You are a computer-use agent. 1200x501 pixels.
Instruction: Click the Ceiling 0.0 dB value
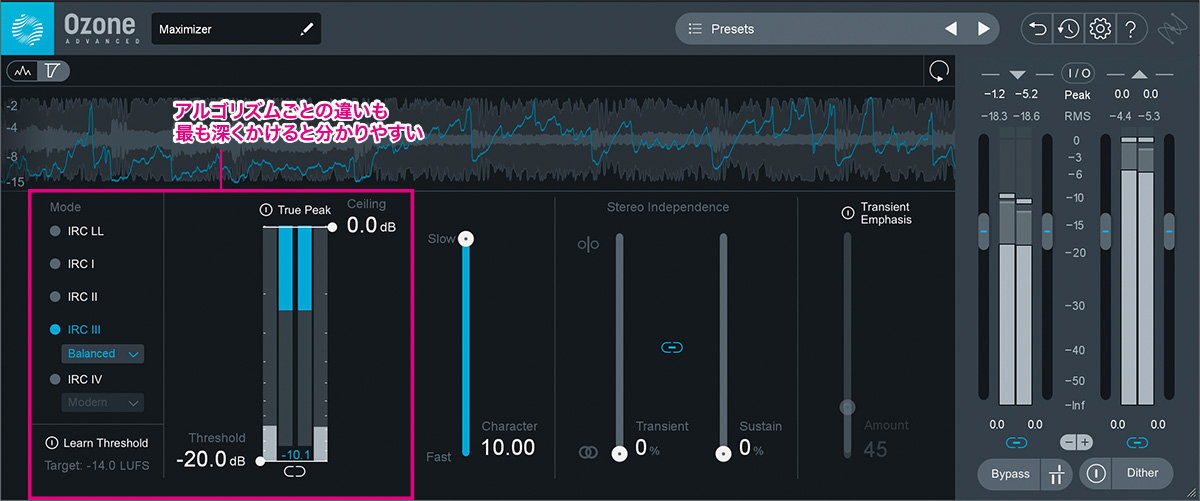click(370, 226)
